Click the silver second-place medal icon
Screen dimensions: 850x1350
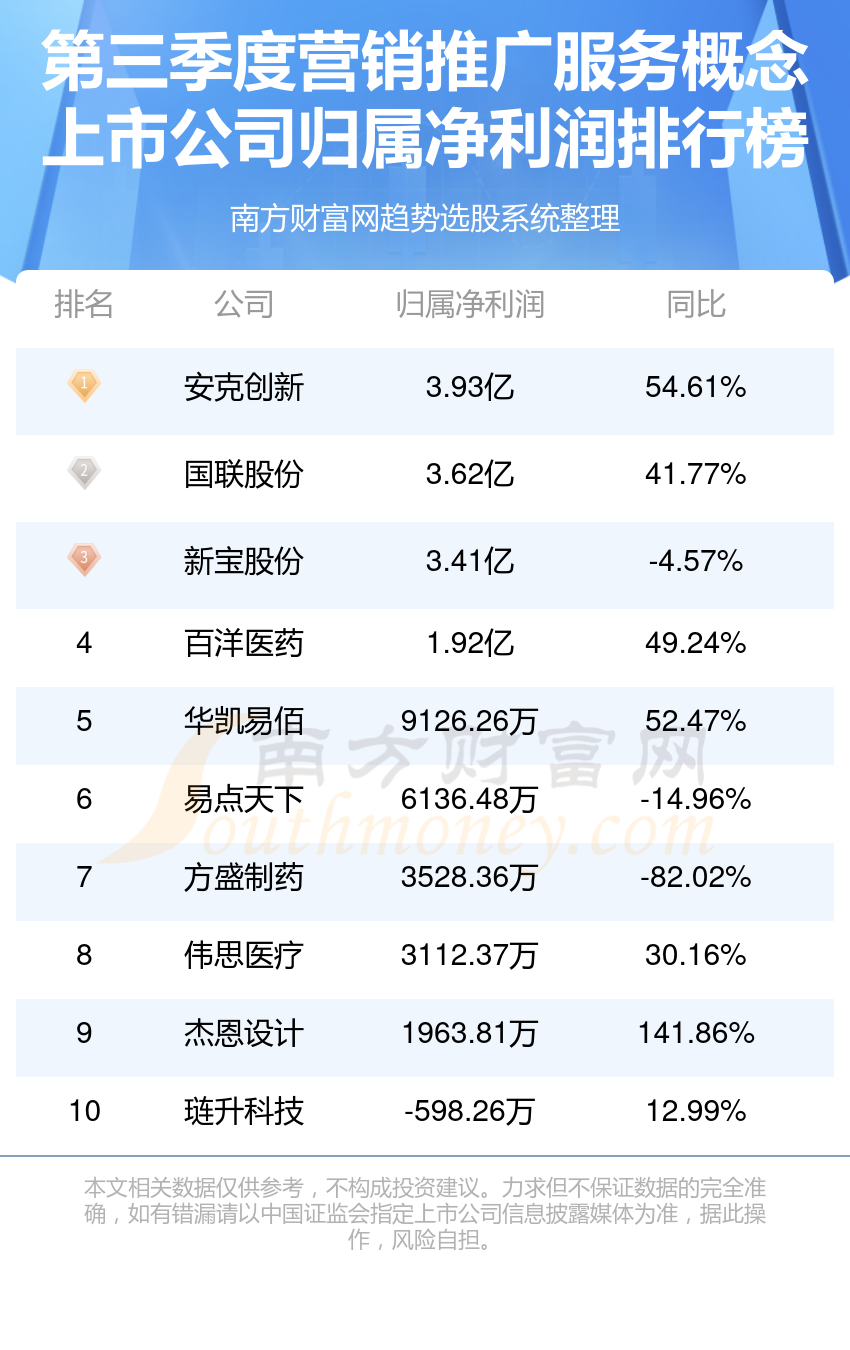(x=84, y=472)
